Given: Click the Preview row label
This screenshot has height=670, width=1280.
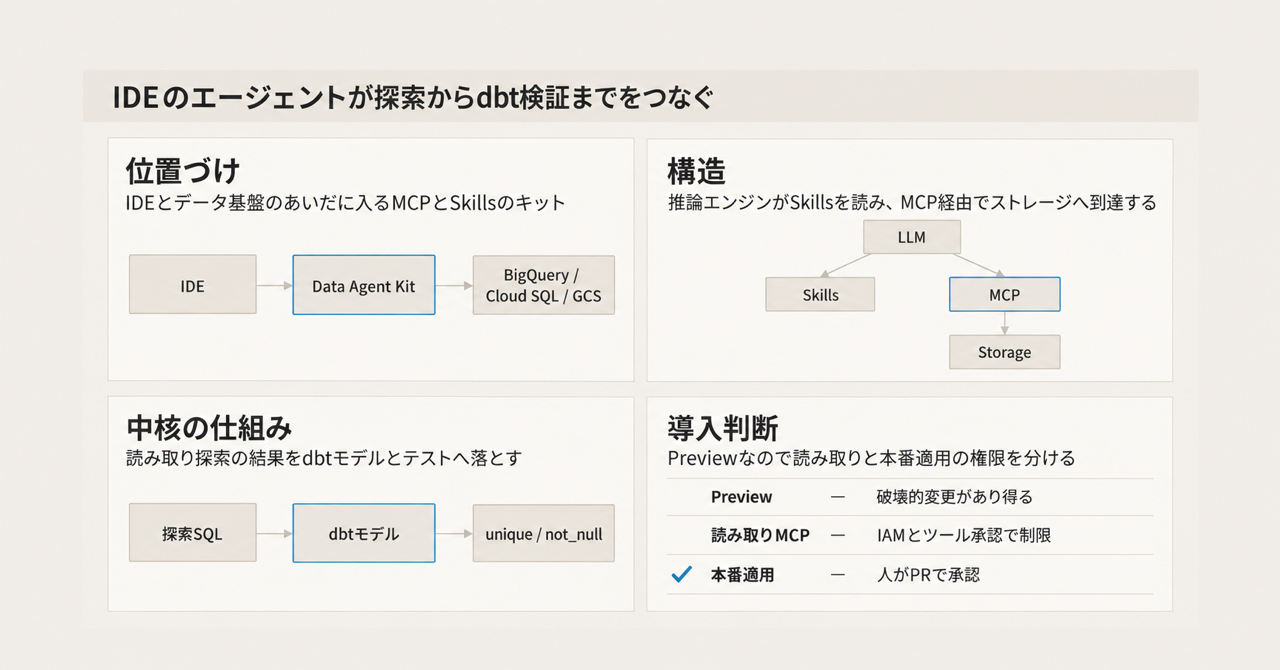Looking at the screenshot, I should point(741,497).
